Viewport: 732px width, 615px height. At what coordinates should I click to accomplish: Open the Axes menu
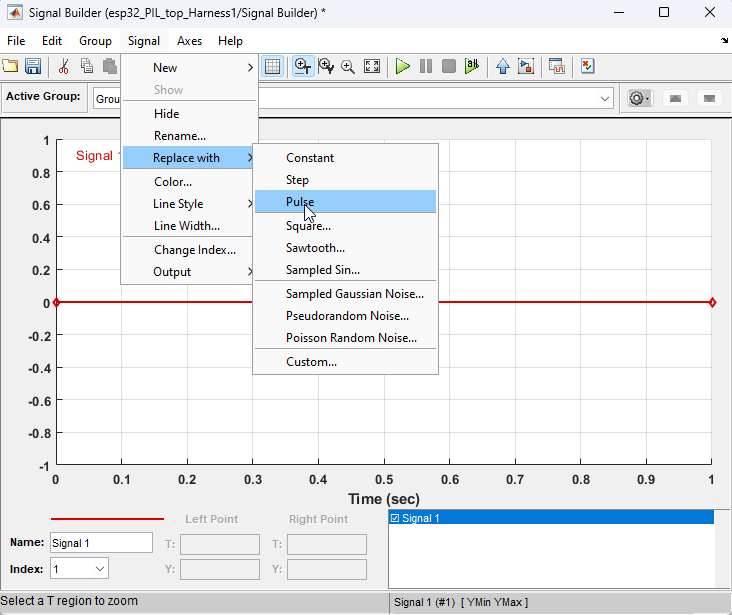[x=189, y=41]
